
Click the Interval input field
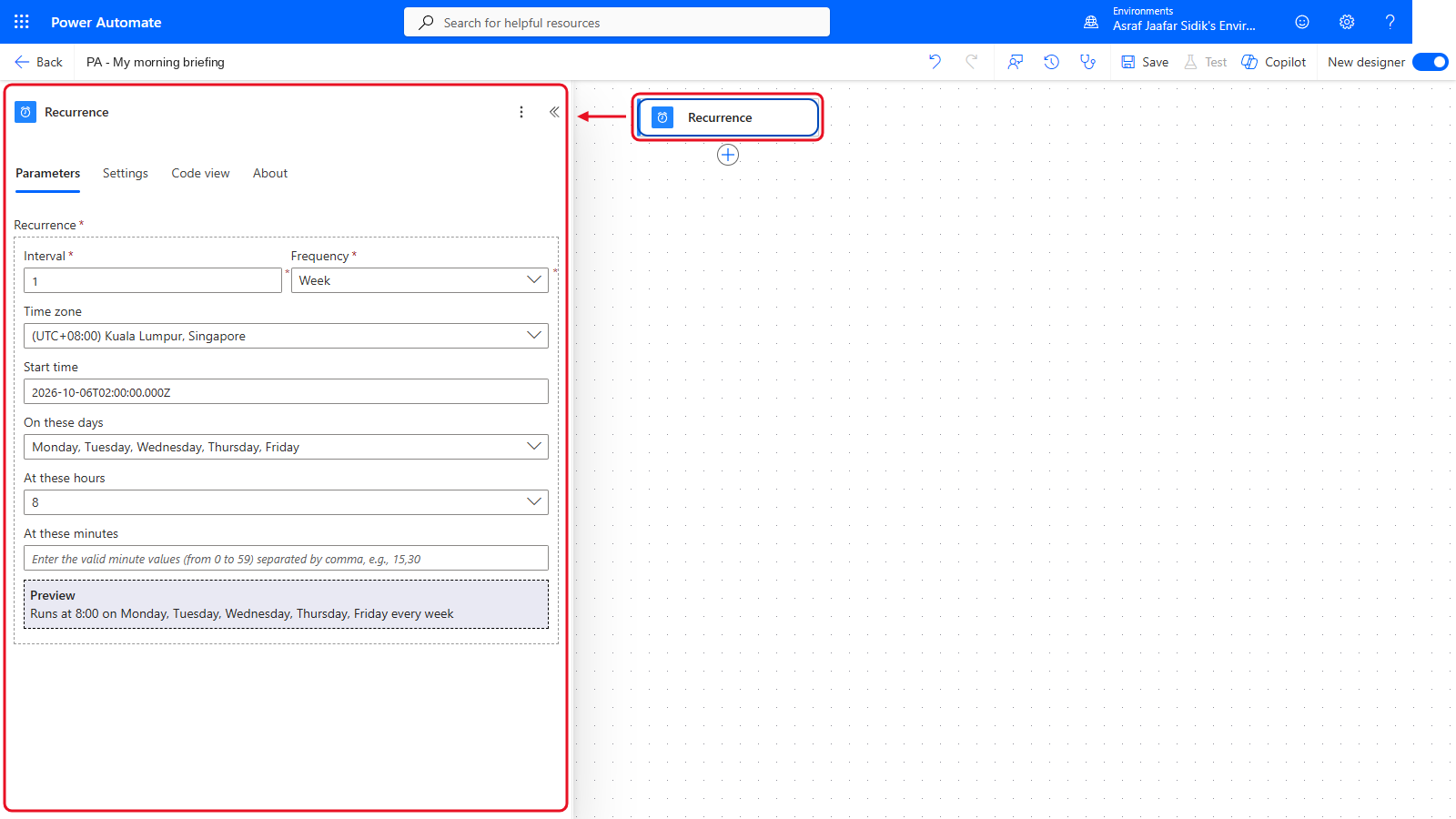(x=153, y=280)
